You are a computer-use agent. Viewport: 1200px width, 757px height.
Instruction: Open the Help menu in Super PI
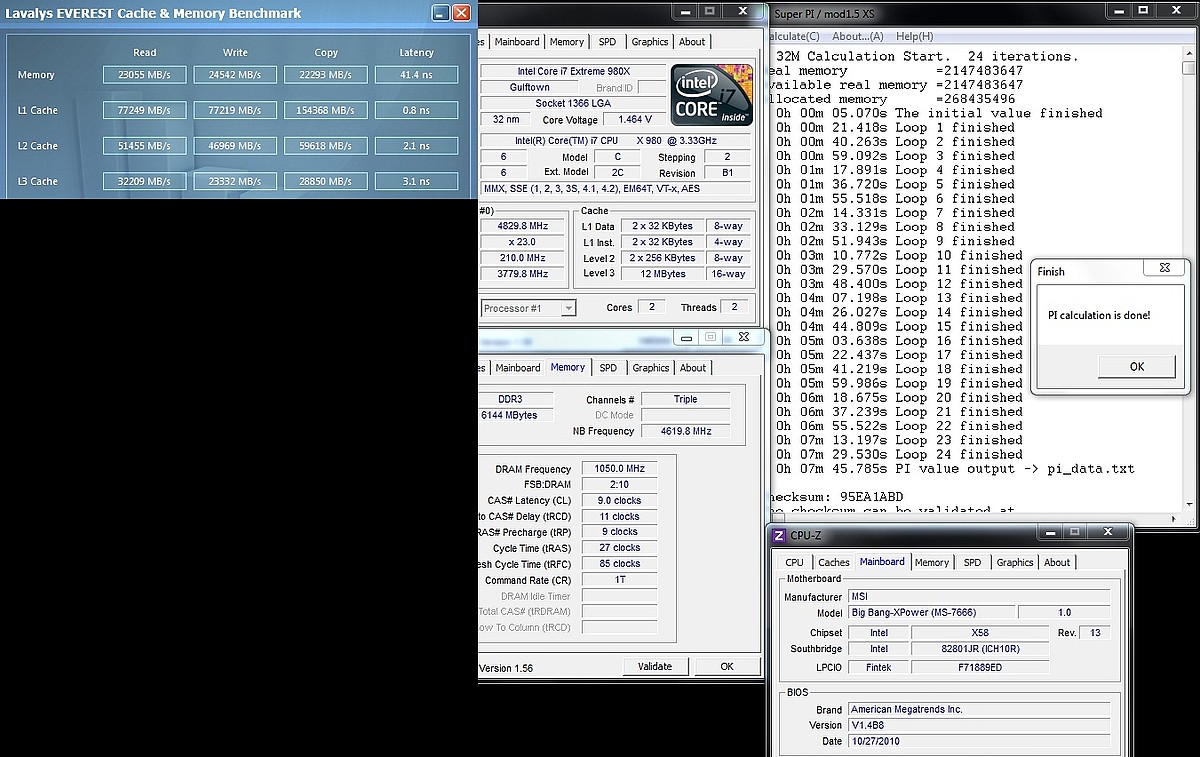click(914, 37)
